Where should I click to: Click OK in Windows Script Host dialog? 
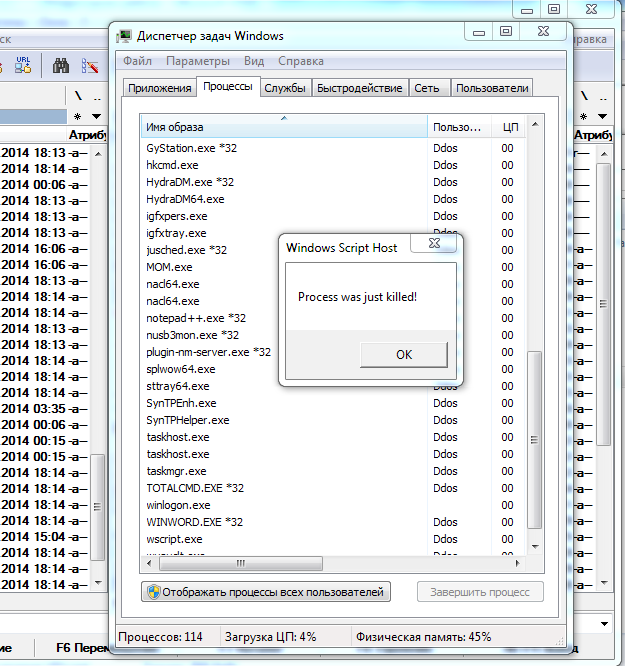point(404,354)
